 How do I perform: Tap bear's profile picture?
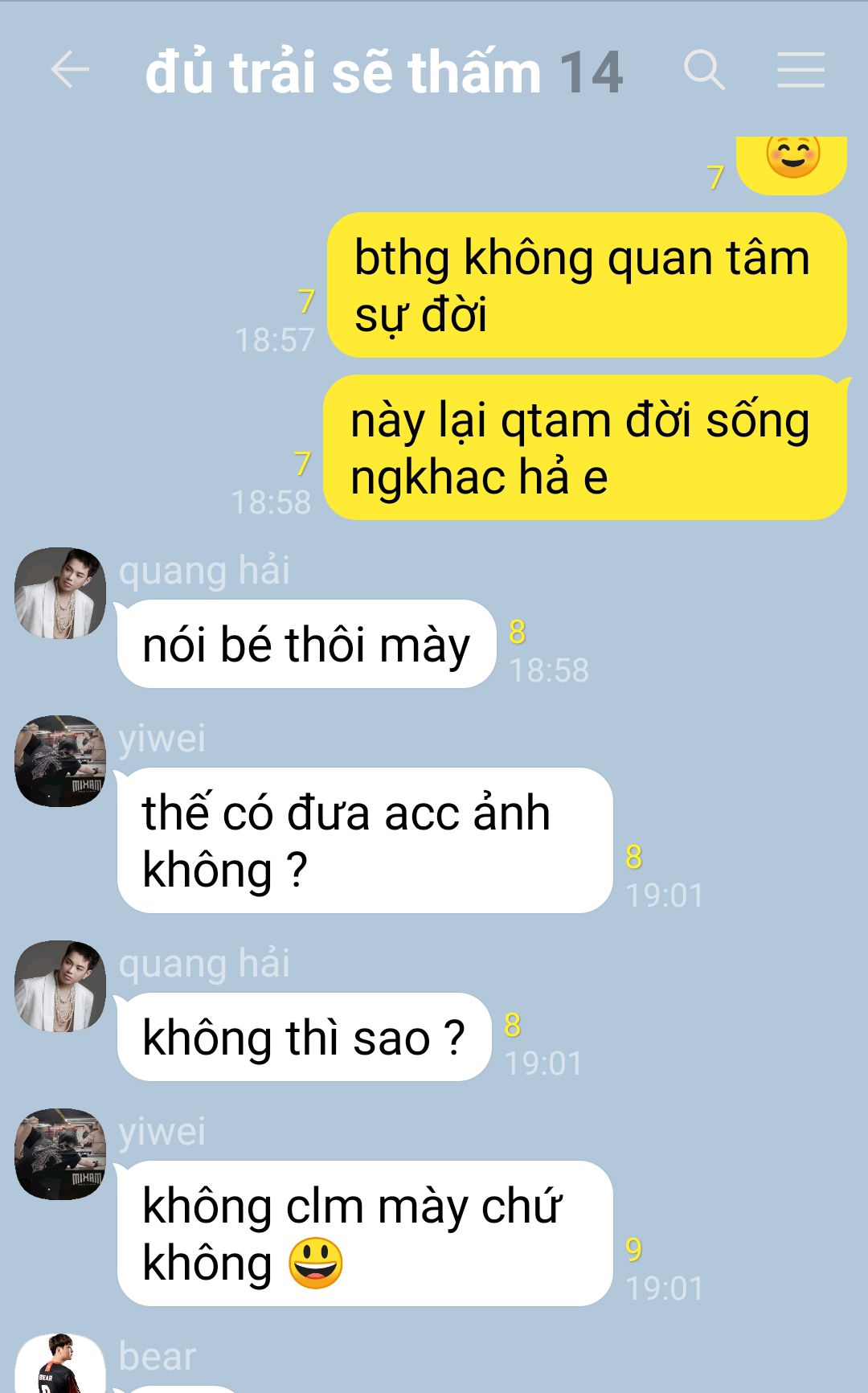60,1364
